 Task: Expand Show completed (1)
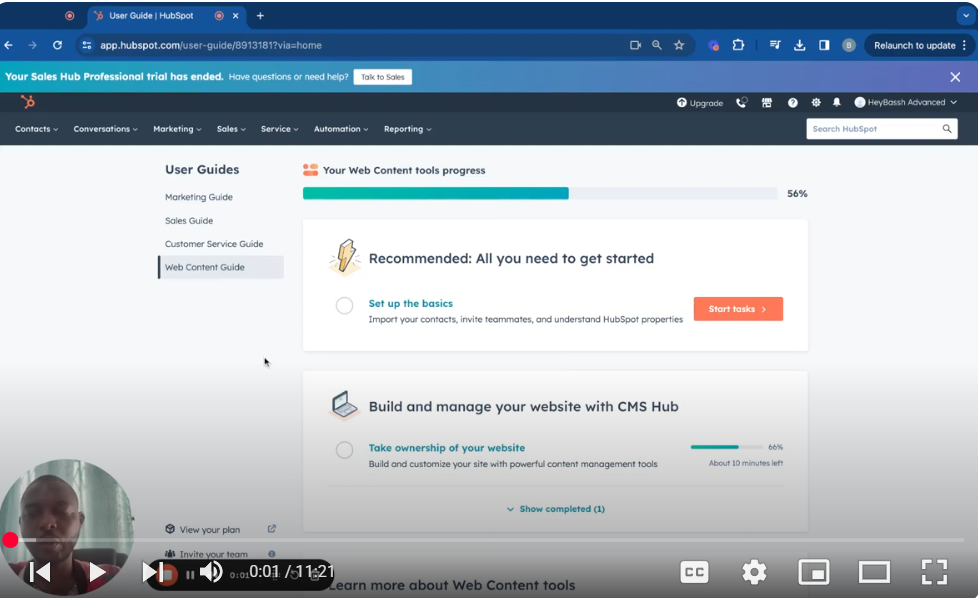[x=556, y=509]
